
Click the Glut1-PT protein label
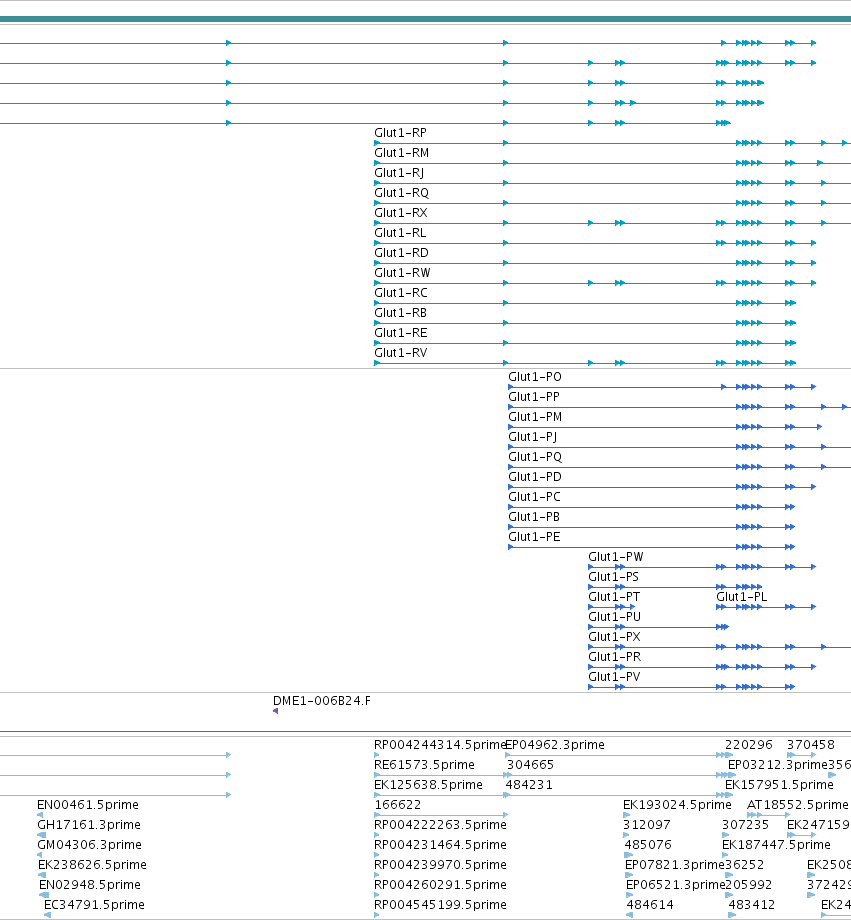pyautogui.click(x=614, y=596)
